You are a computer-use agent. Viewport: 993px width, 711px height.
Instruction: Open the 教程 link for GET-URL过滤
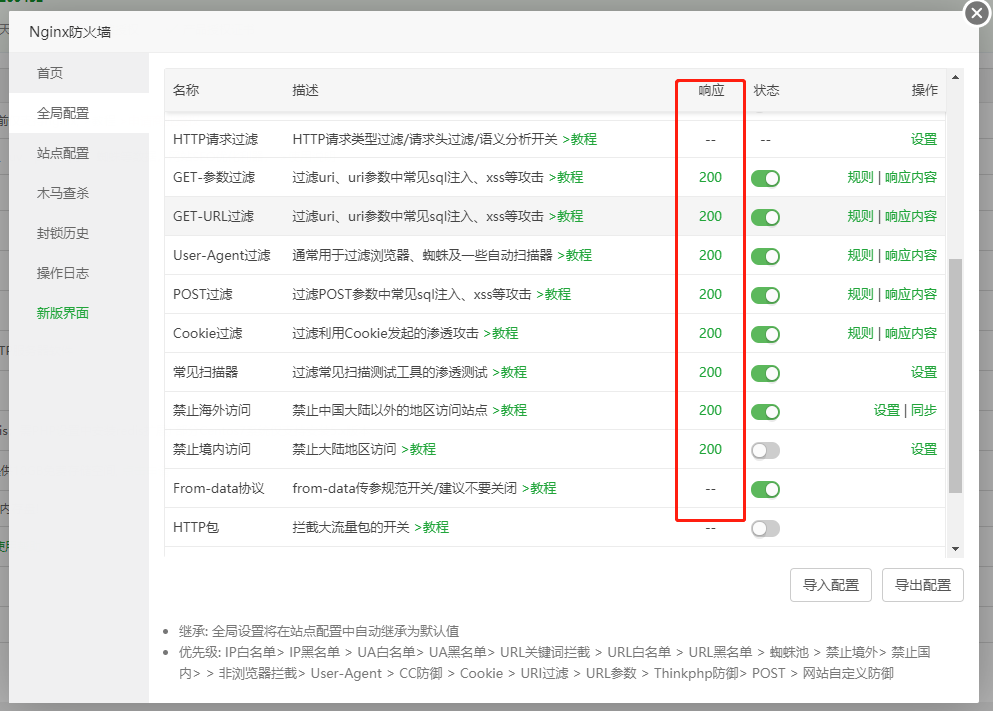(566, 216)
